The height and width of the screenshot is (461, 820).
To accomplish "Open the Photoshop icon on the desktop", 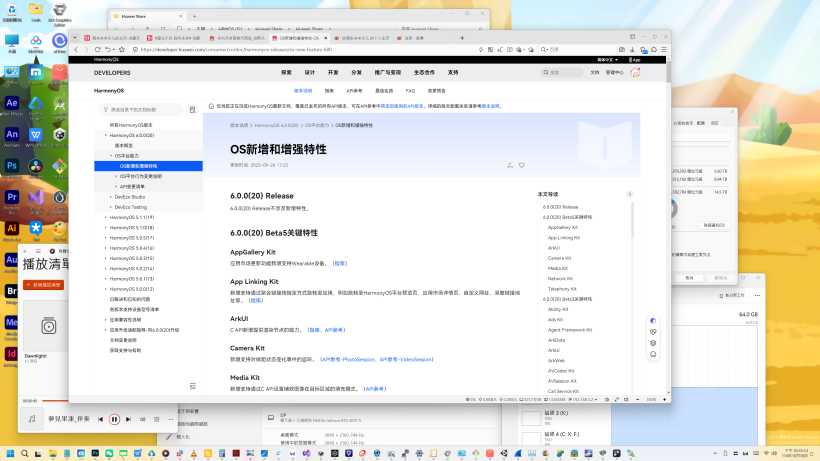I will 12,167.
